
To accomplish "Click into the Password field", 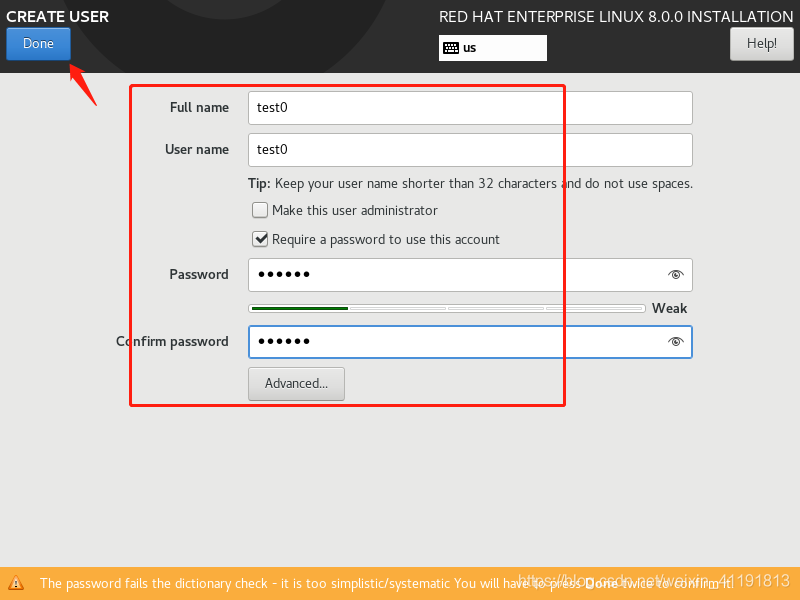I will (470, 274).
